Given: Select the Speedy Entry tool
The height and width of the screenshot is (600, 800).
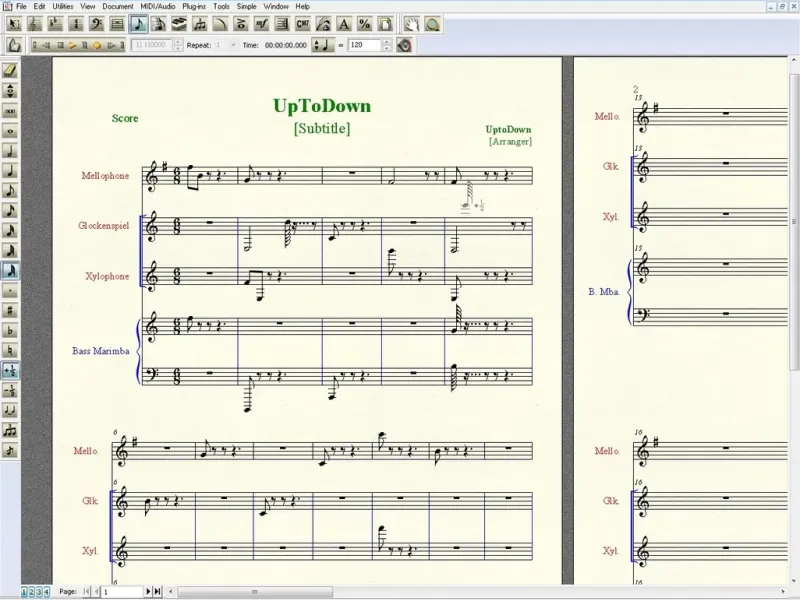Looking at the screenshot, I should (x=158, y=24).
